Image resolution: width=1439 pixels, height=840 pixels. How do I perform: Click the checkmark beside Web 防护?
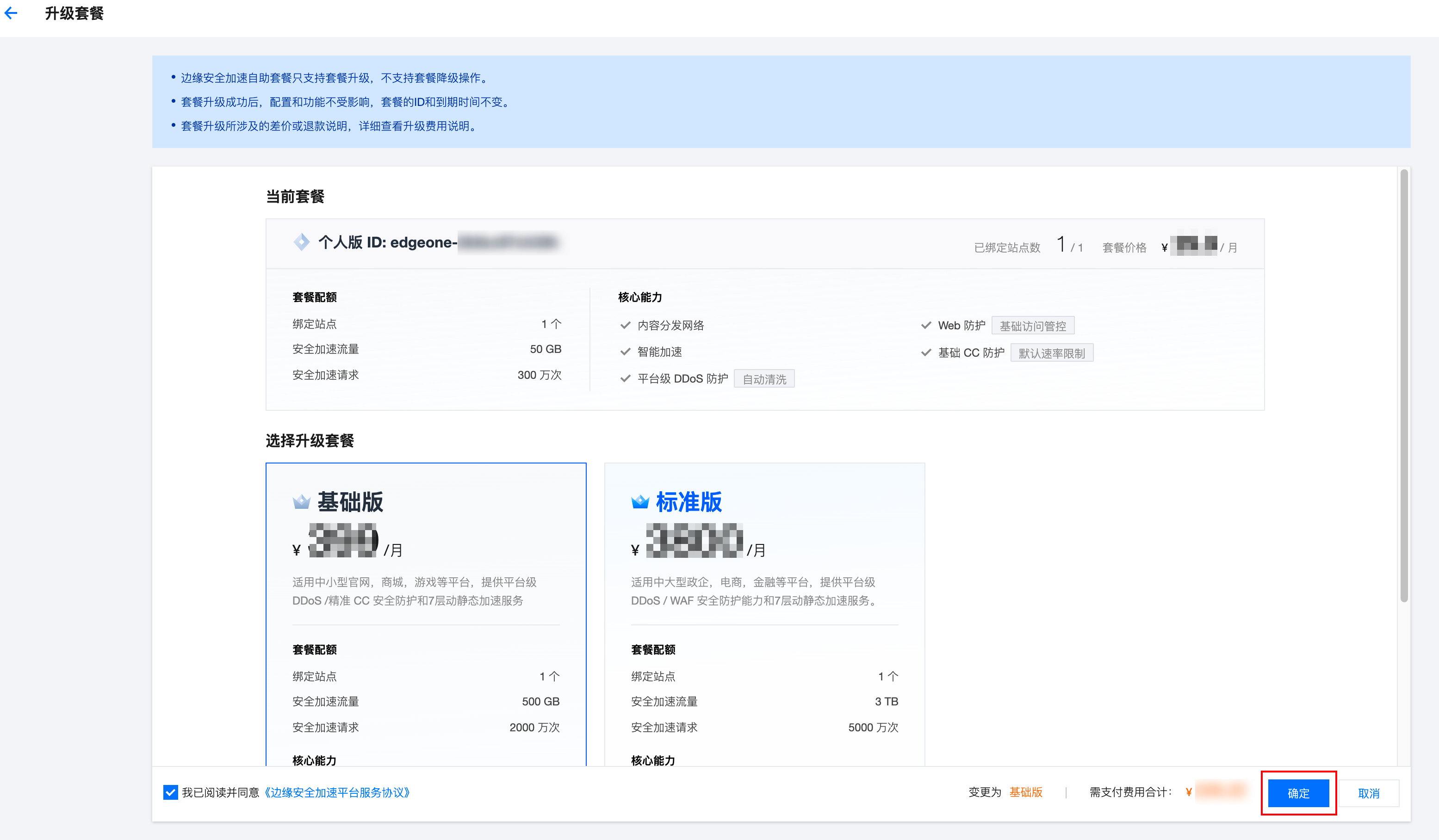(926, 326)
